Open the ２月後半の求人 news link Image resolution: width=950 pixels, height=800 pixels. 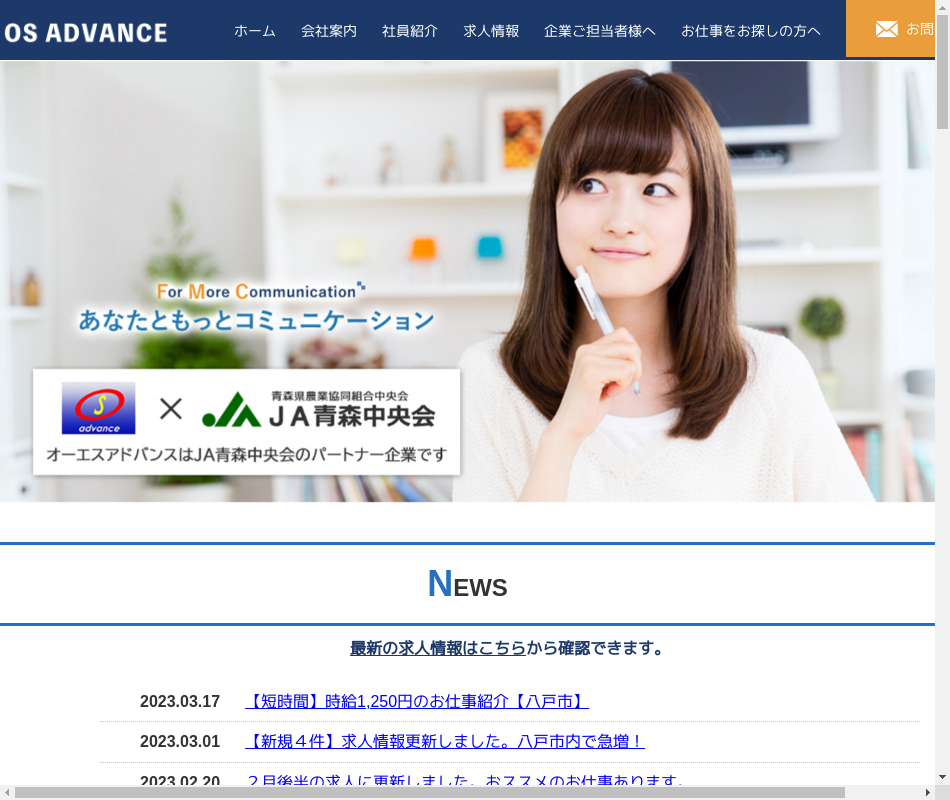pyautogui.click(x=465, y=780)
